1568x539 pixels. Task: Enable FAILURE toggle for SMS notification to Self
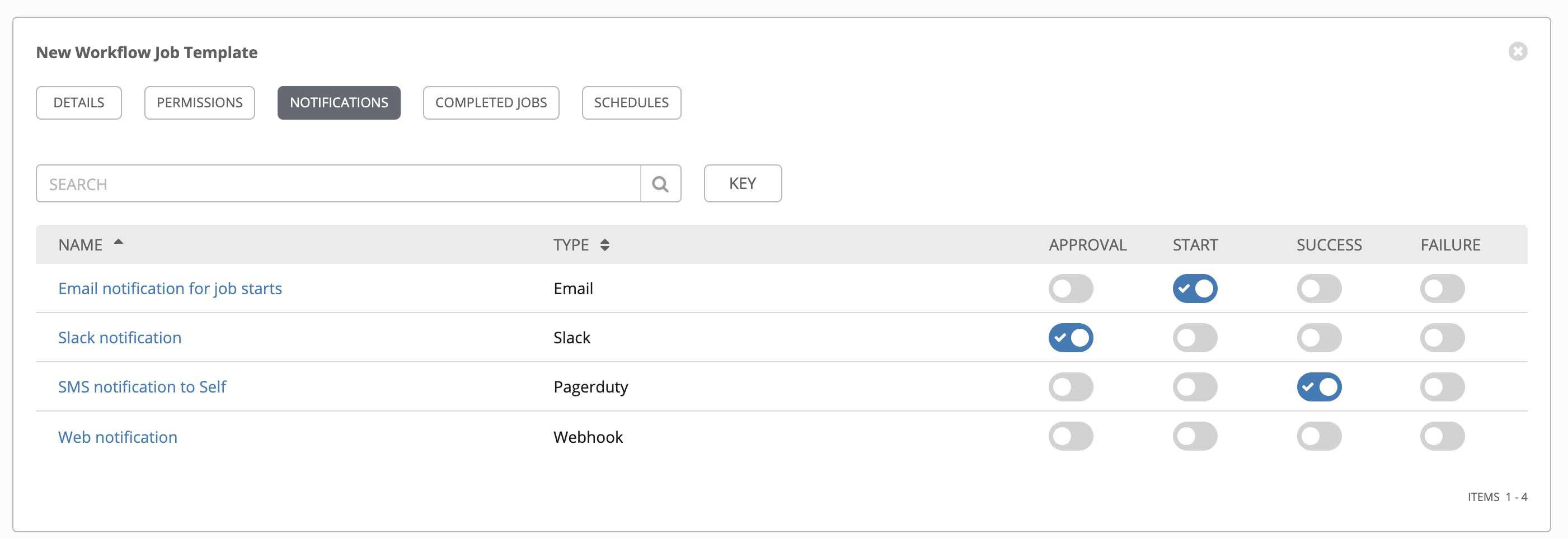click(1442, 387)
